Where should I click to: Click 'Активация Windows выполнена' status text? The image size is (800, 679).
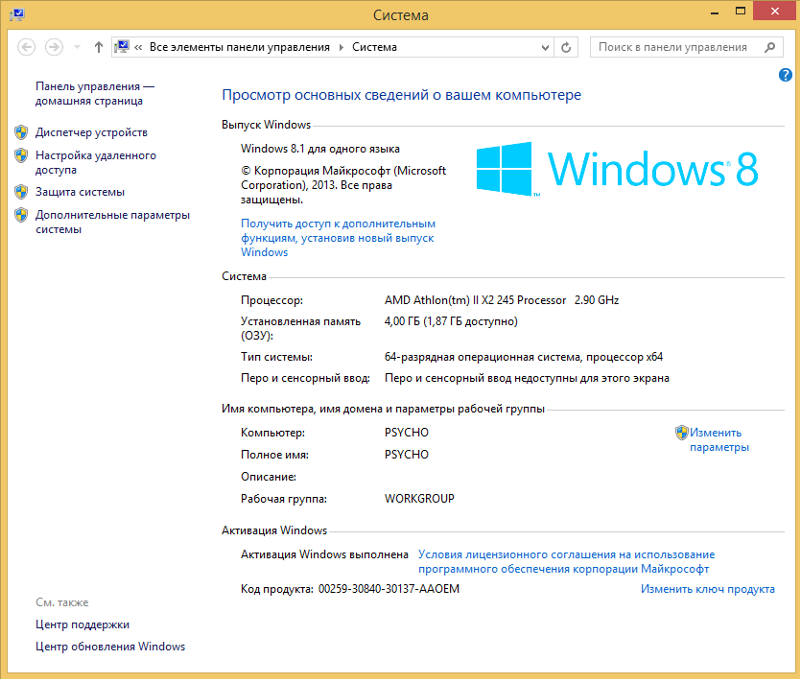click(x=324, y=555)
